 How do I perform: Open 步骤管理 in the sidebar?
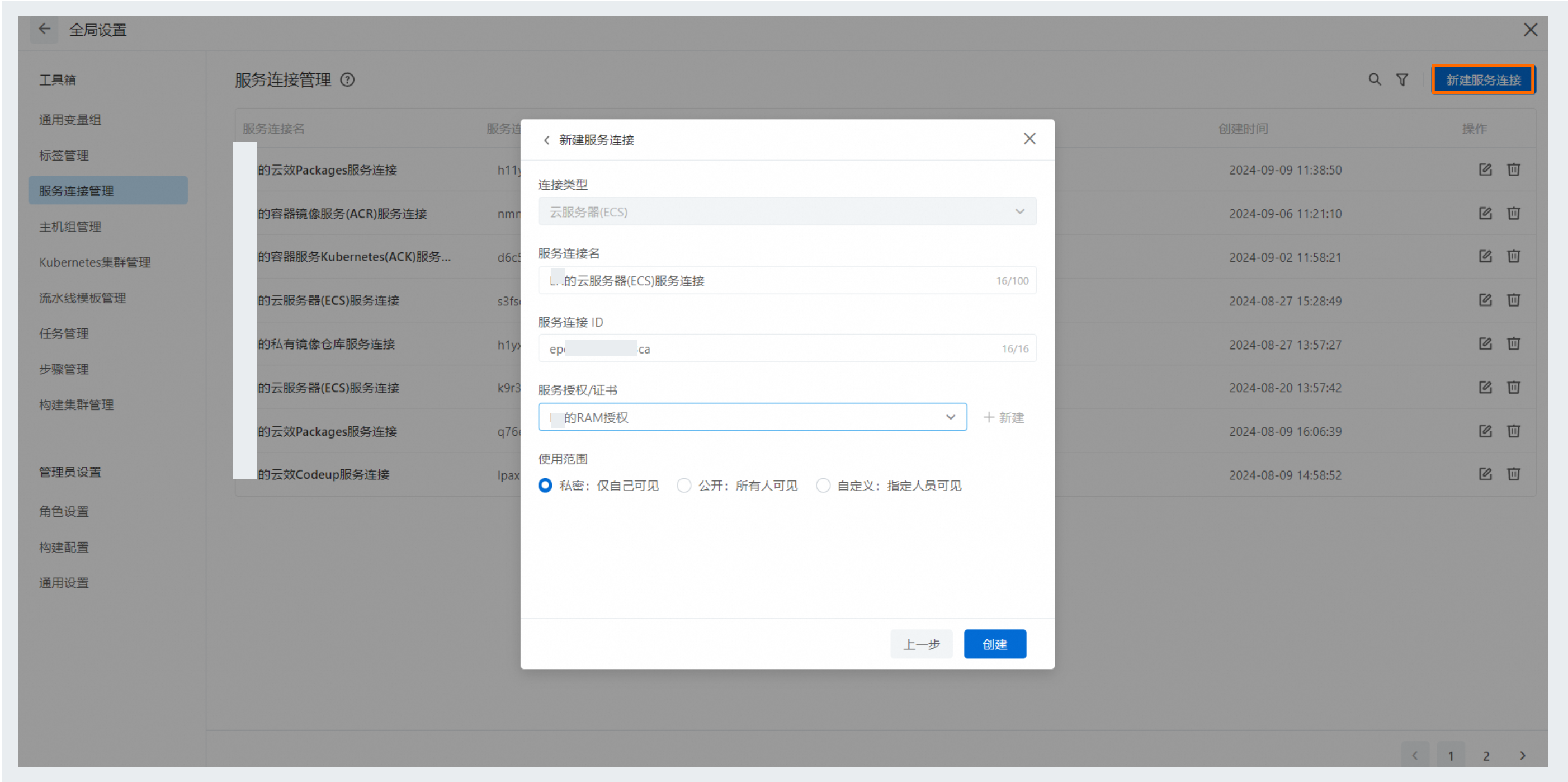64,369
